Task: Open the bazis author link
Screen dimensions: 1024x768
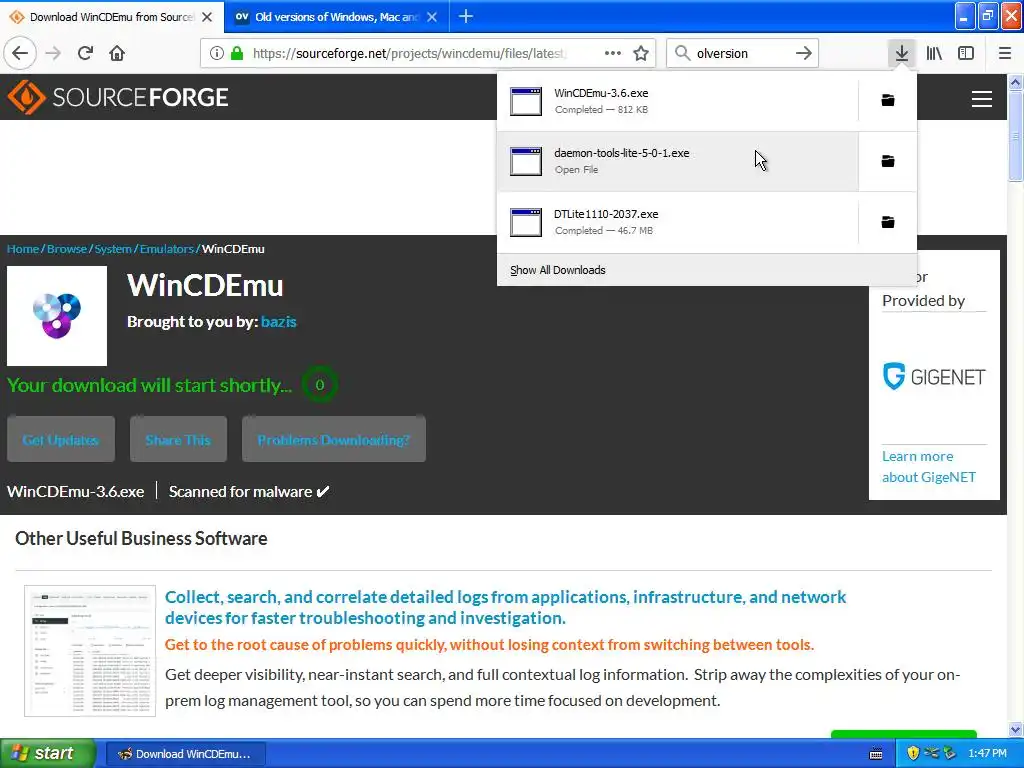Action: 279,321
